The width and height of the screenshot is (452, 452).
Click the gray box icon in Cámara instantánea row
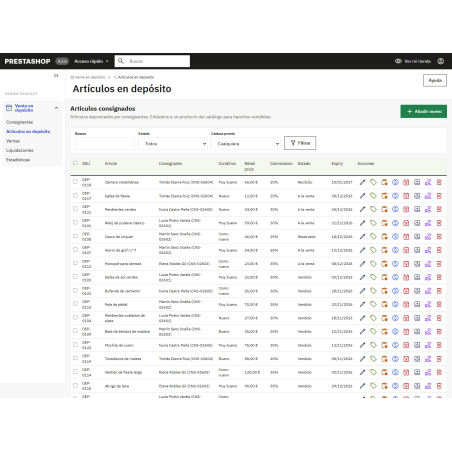tap(417, 182)
